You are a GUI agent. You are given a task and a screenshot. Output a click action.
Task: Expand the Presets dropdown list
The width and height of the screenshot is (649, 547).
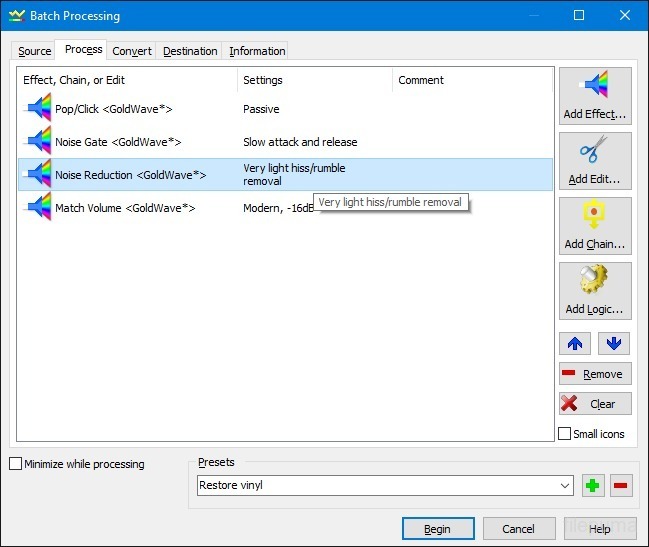(566, 486)
